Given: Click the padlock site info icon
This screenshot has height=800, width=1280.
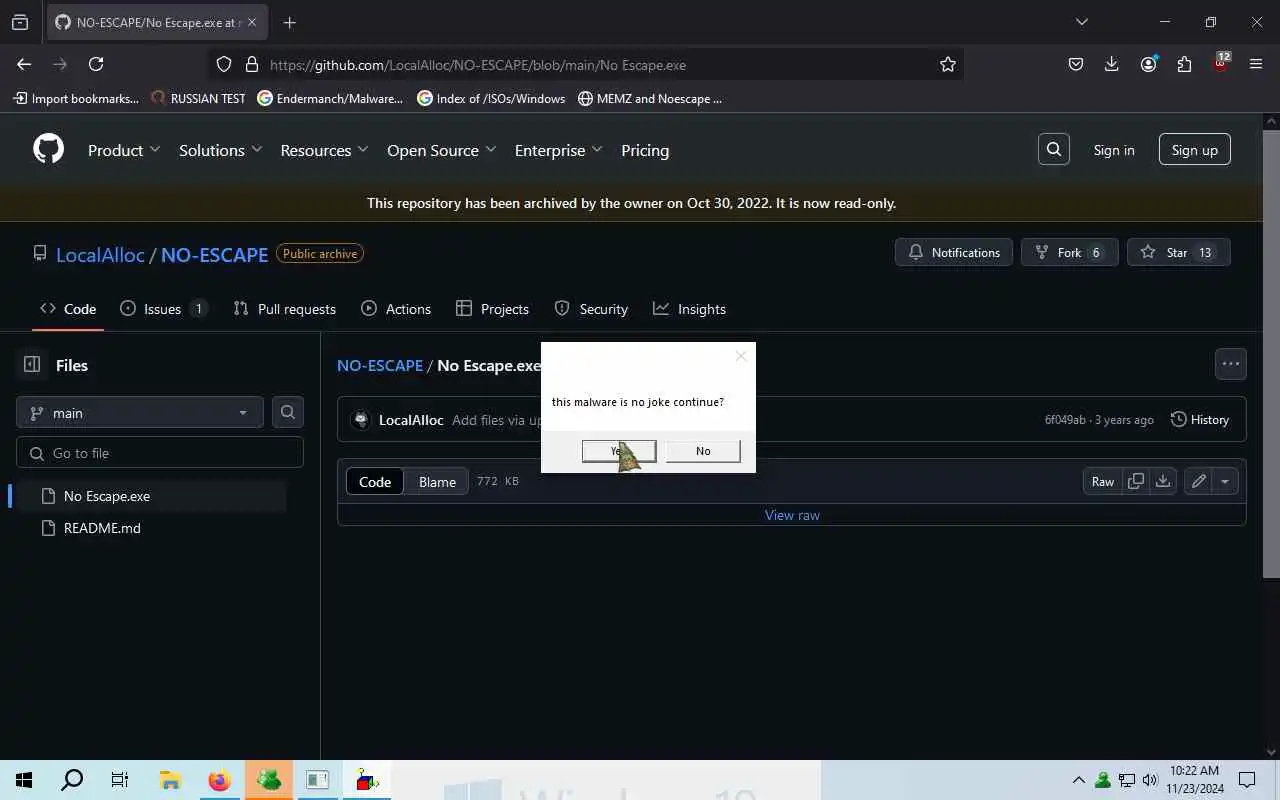Looking at the screenshot, I should click(x=251, y=64).
